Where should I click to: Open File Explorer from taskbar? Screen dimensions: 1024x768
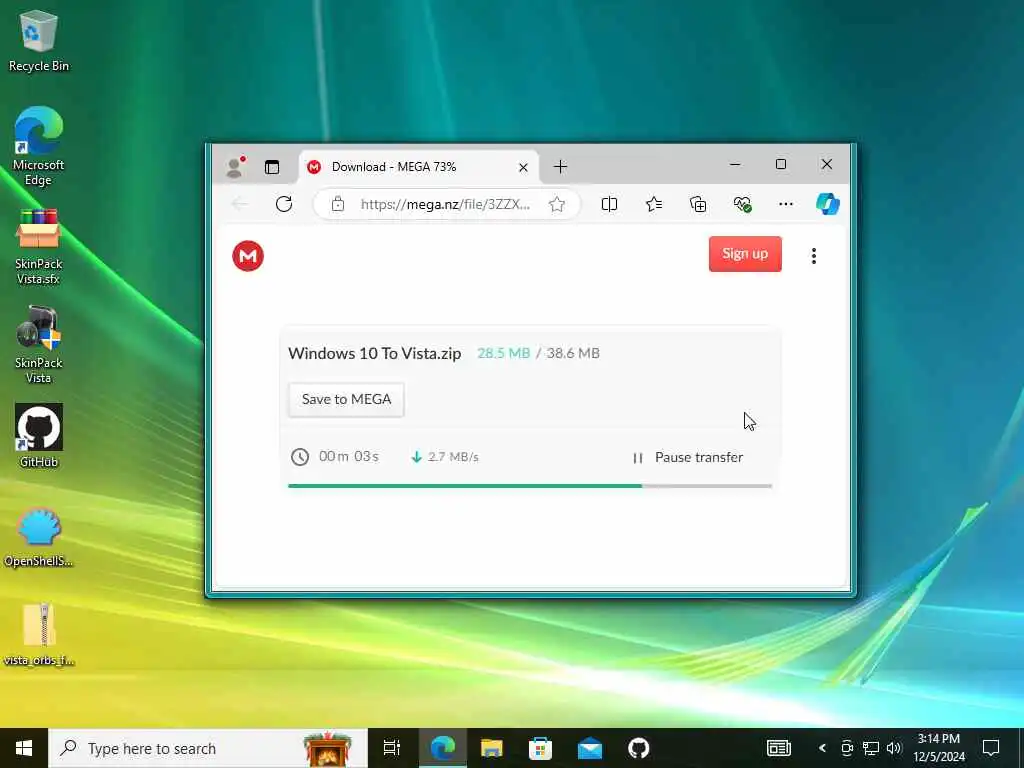(492, 748)
